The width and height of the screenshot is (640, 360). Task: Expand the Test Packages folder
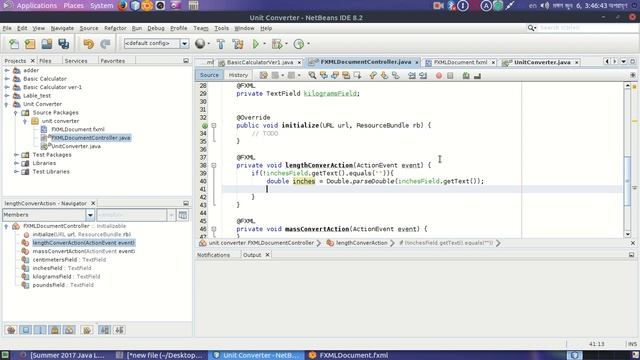pos(16,155)
